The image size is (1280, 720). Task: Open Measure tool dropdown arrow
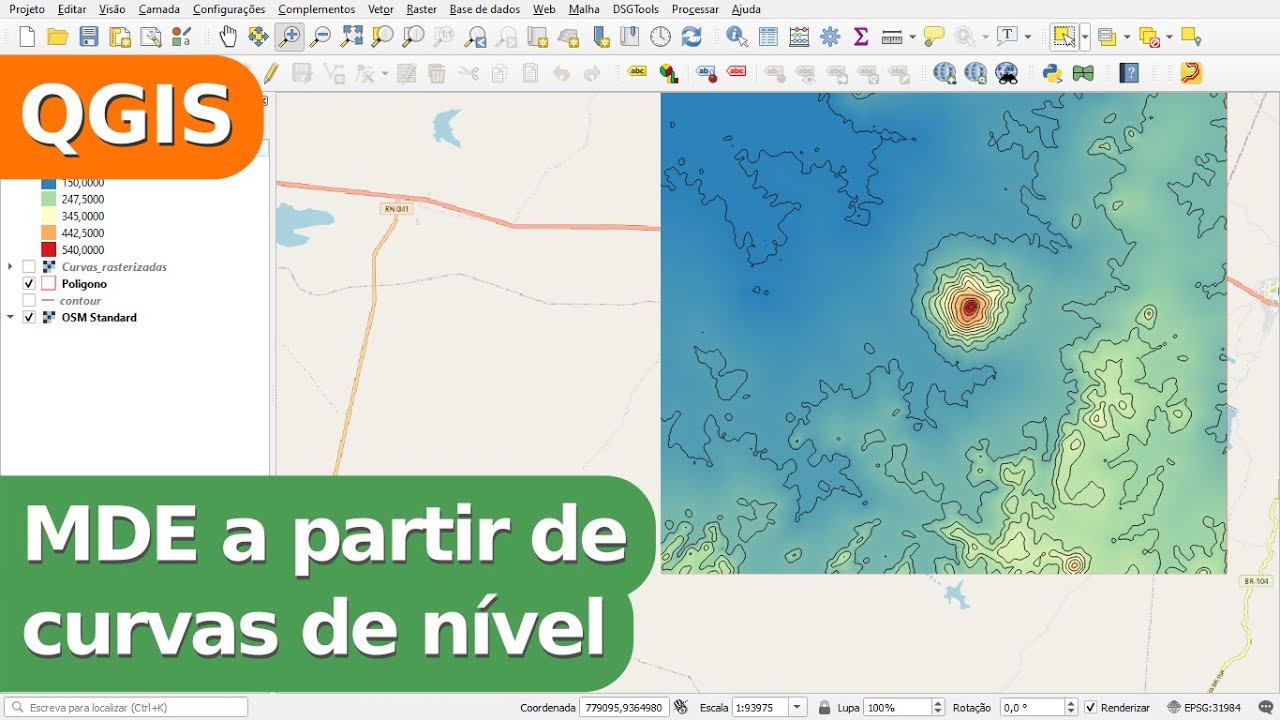[x=911, y=38]
